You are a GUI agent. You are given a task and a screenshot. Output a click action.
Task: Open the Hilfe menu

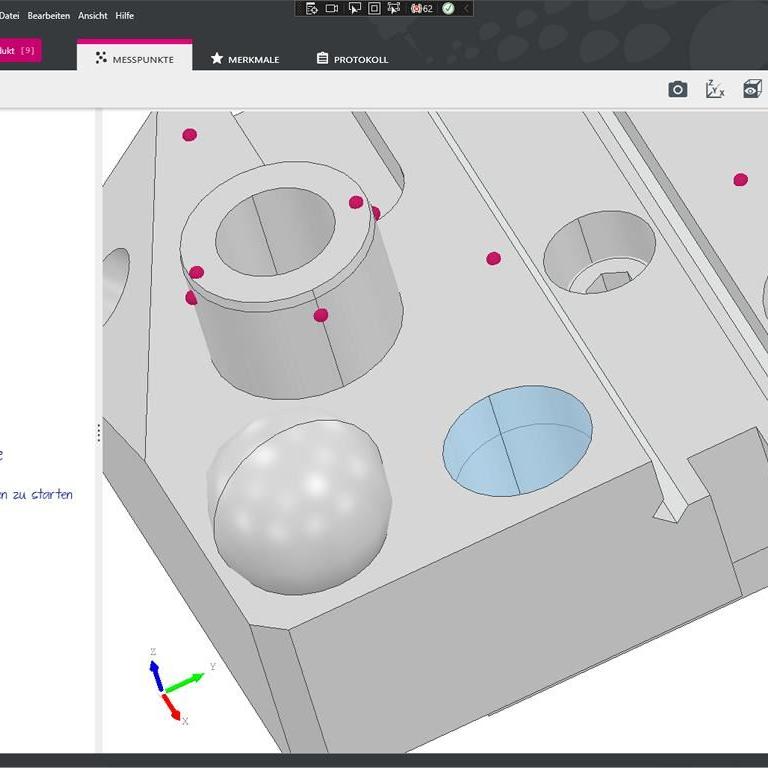click(x=124, y=15)
